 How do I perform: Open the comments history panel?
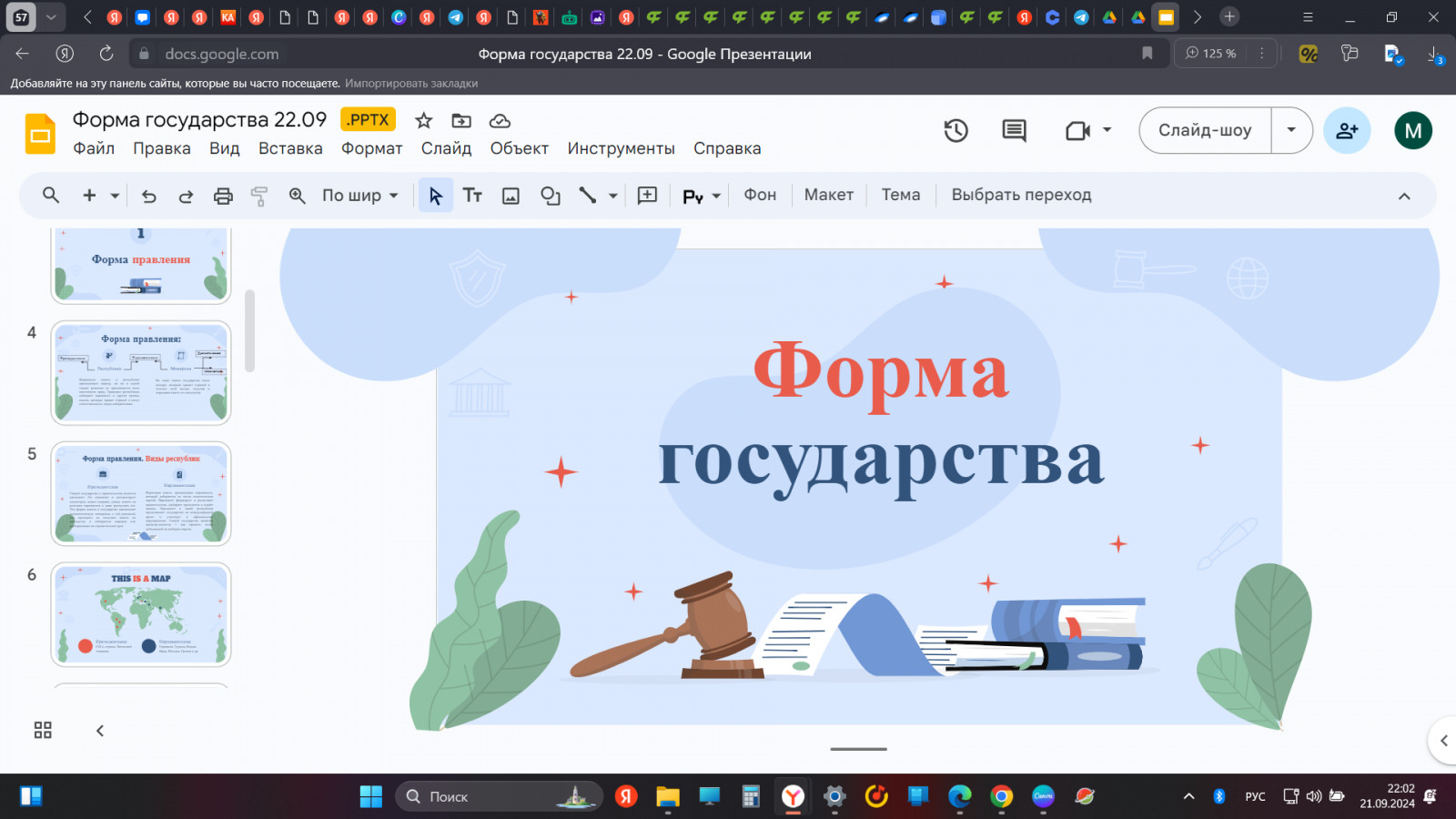tap(1014, 130)
